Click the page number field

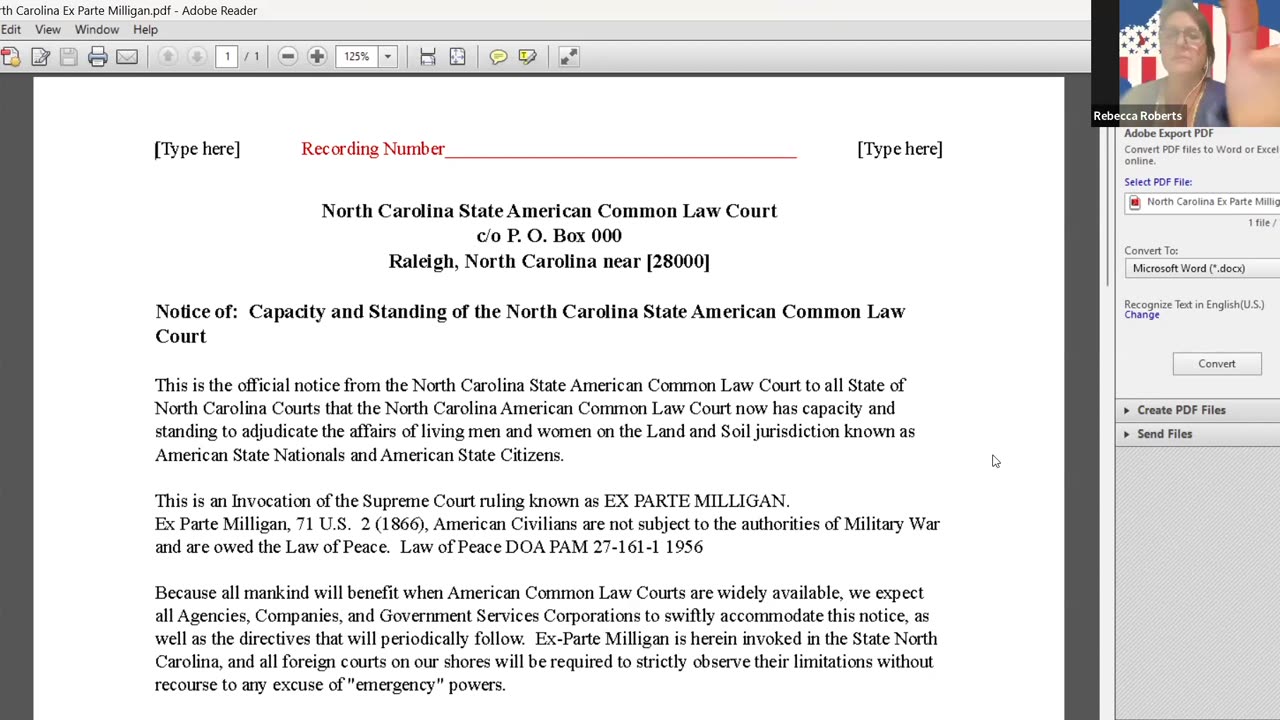227,57
